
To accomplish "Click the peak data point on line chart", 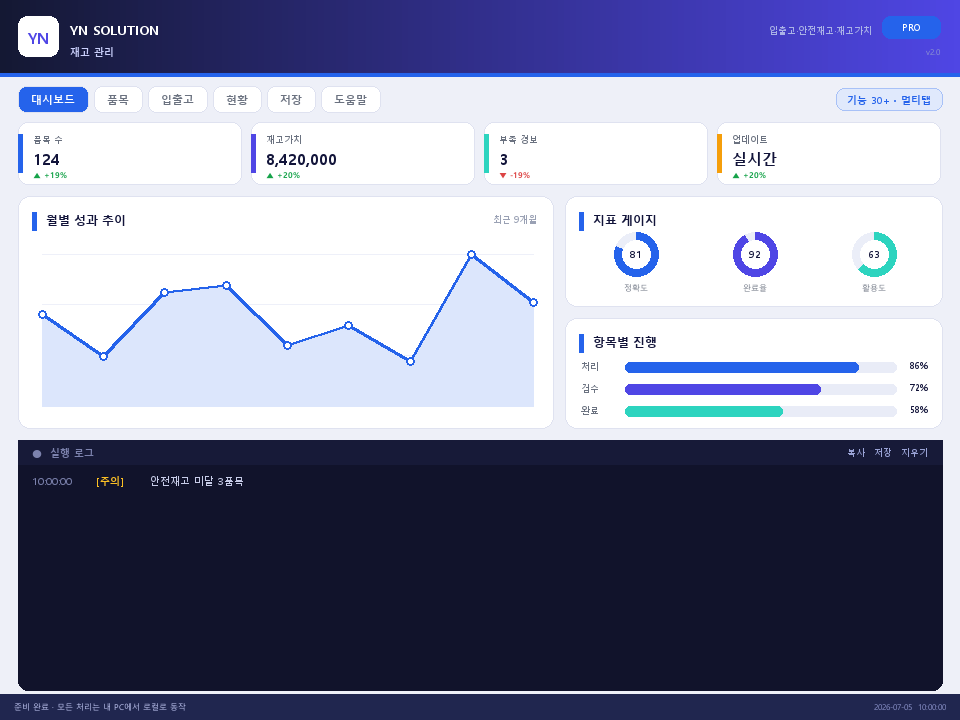I will coord(471,254).
